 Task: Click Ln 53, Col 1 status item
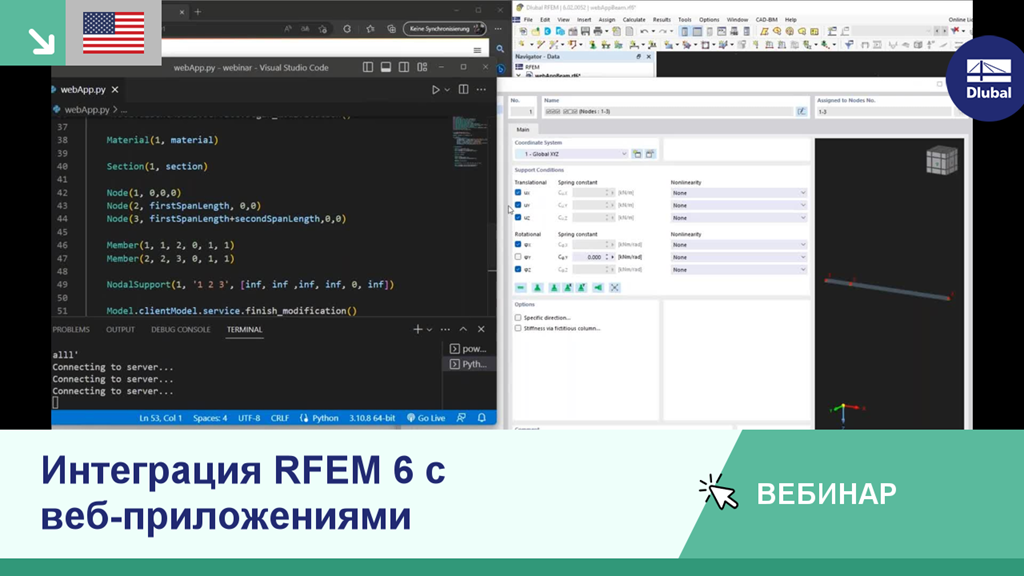click(x=160, y=418)
